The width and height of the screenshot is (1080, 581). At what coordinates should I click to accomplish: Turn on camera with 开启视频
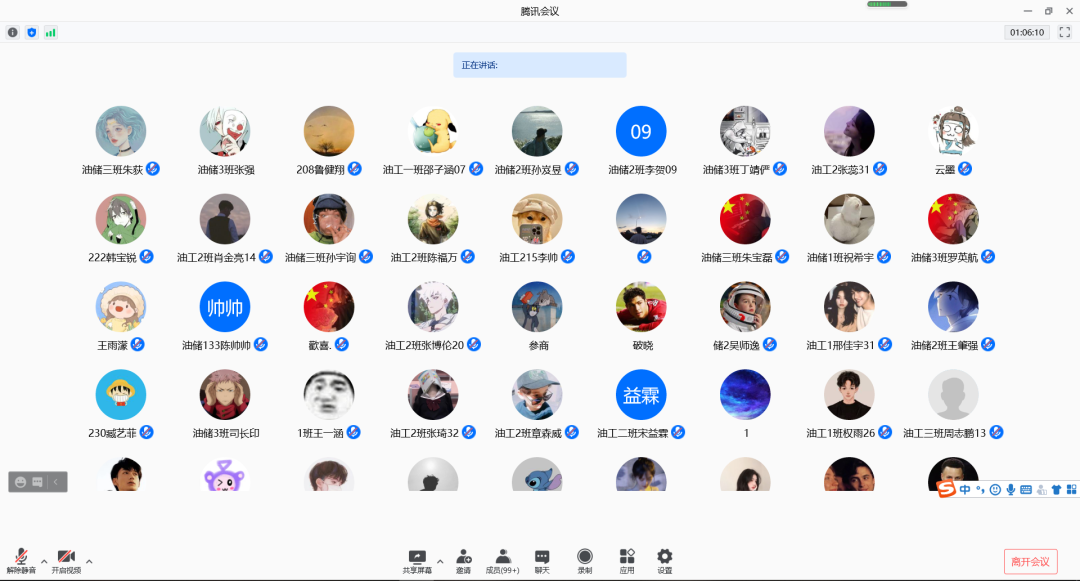point(66,560)
